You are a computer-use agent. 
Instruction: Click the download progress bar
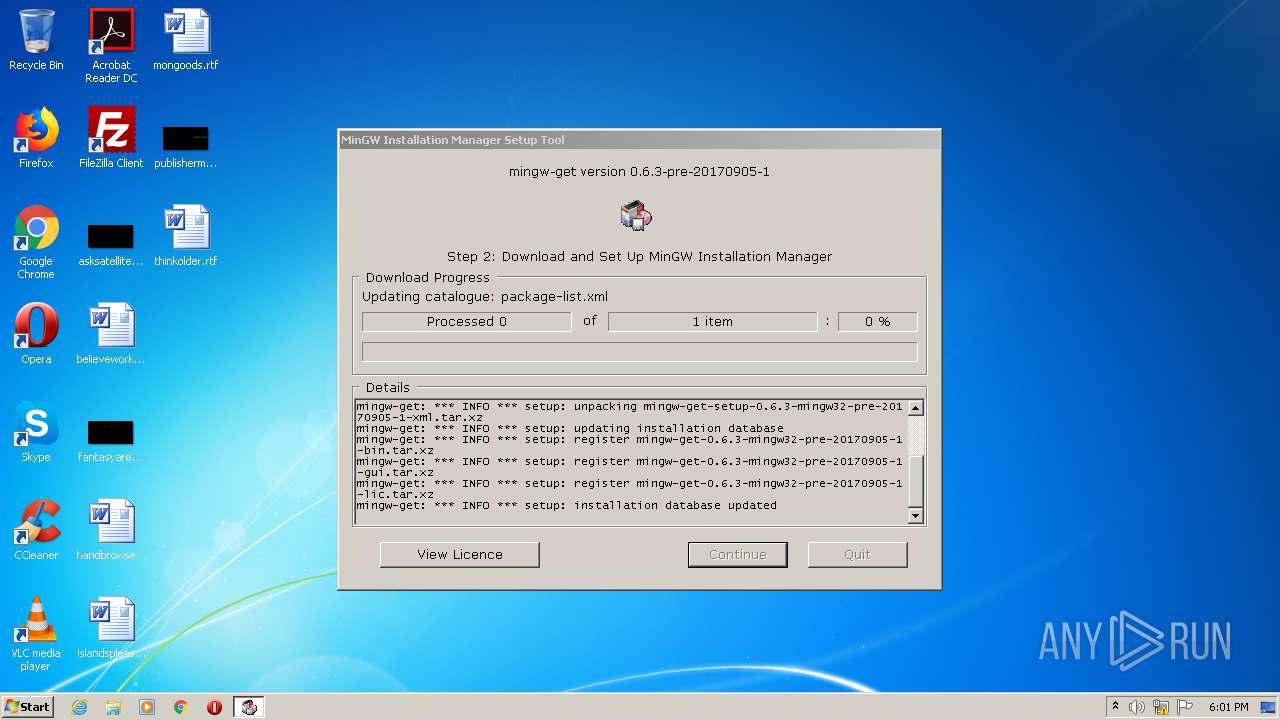click(640, 351)
